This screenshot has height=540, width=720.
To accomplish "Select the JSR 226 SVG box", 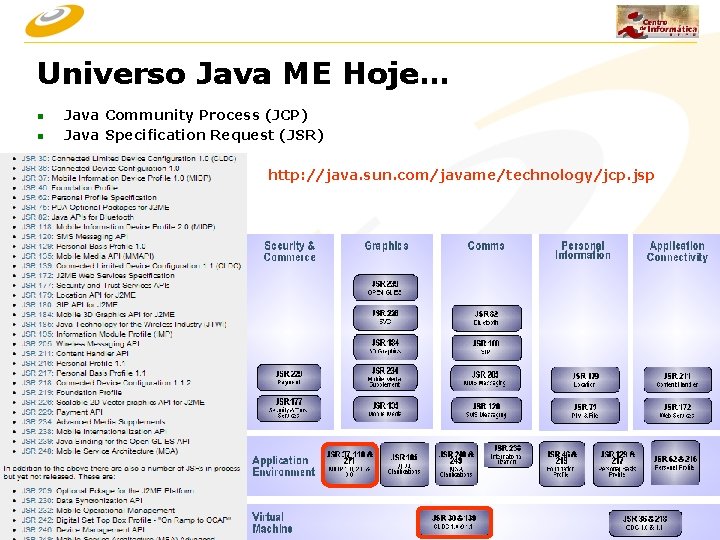I will point(385,317).
